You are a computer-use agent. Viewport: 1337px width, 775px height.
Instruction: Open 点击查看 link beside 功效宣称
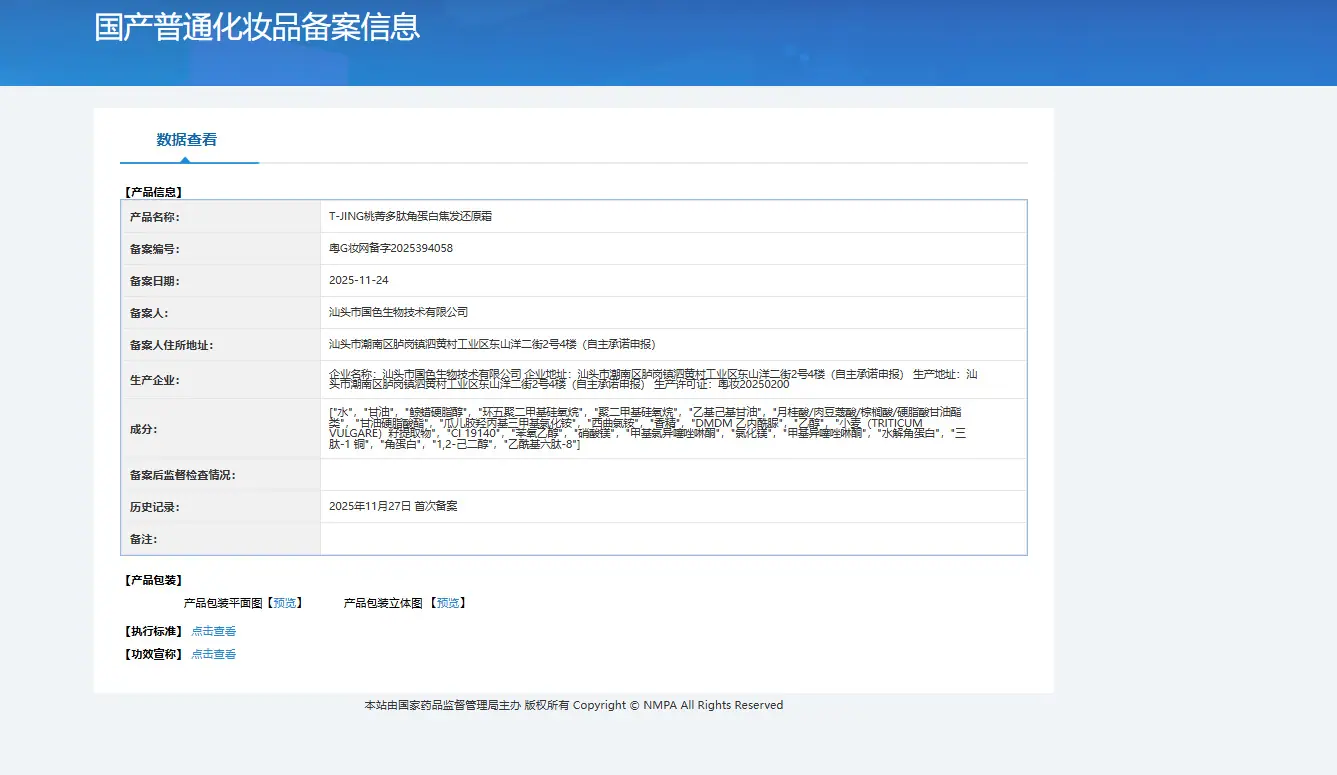(214, 654)
